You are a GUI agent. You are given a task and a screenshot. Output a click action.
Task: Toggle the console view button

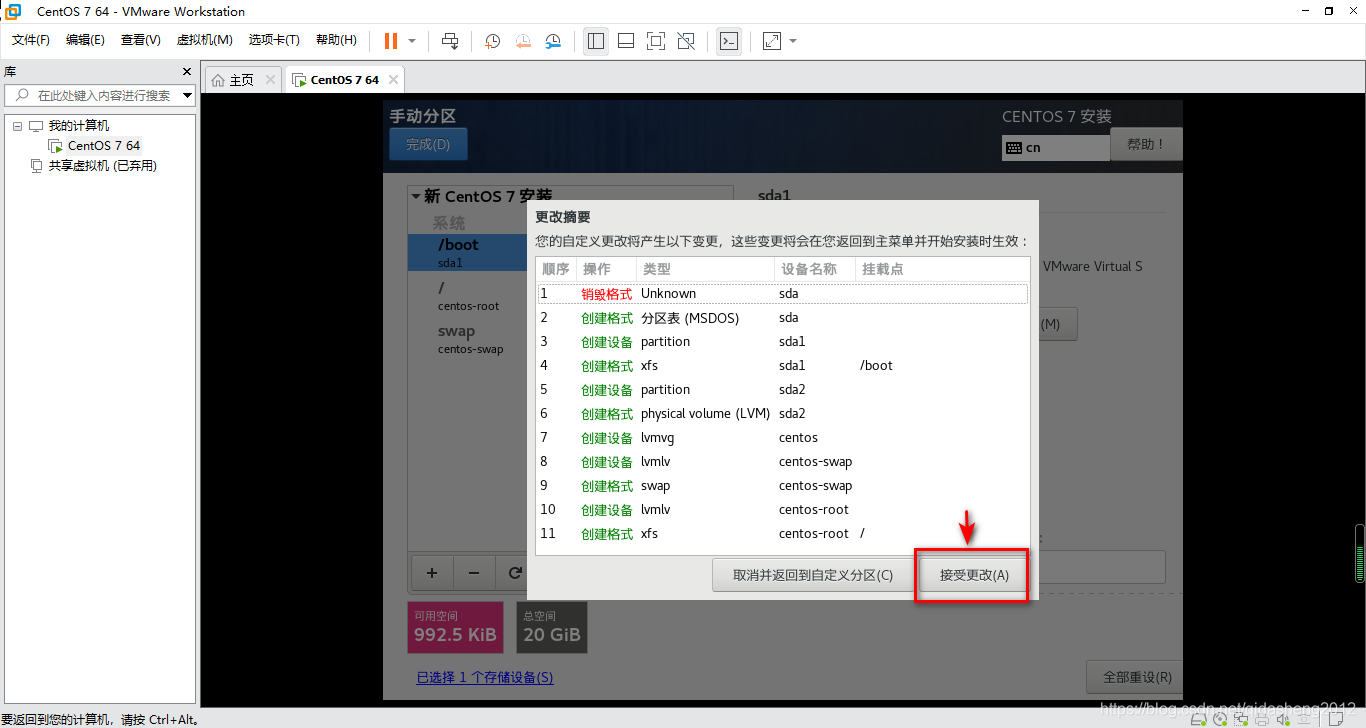(729, 41)
